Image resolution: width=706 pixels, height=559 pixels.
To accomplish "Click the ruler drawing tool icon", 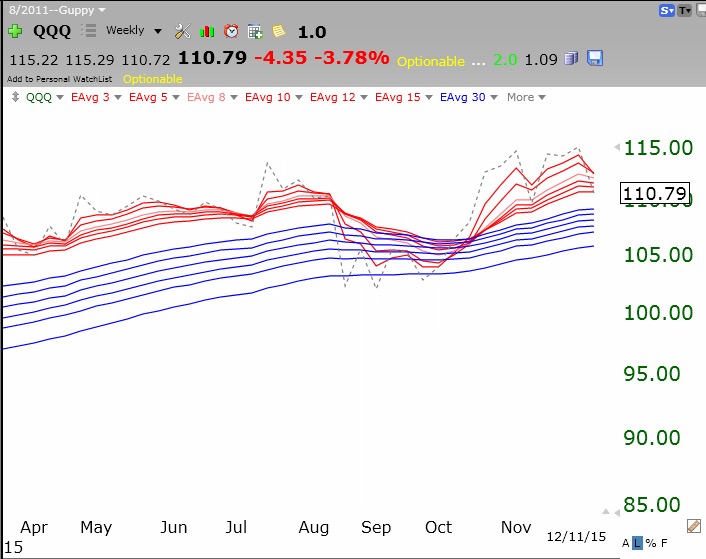I will [x=693, y=525].
